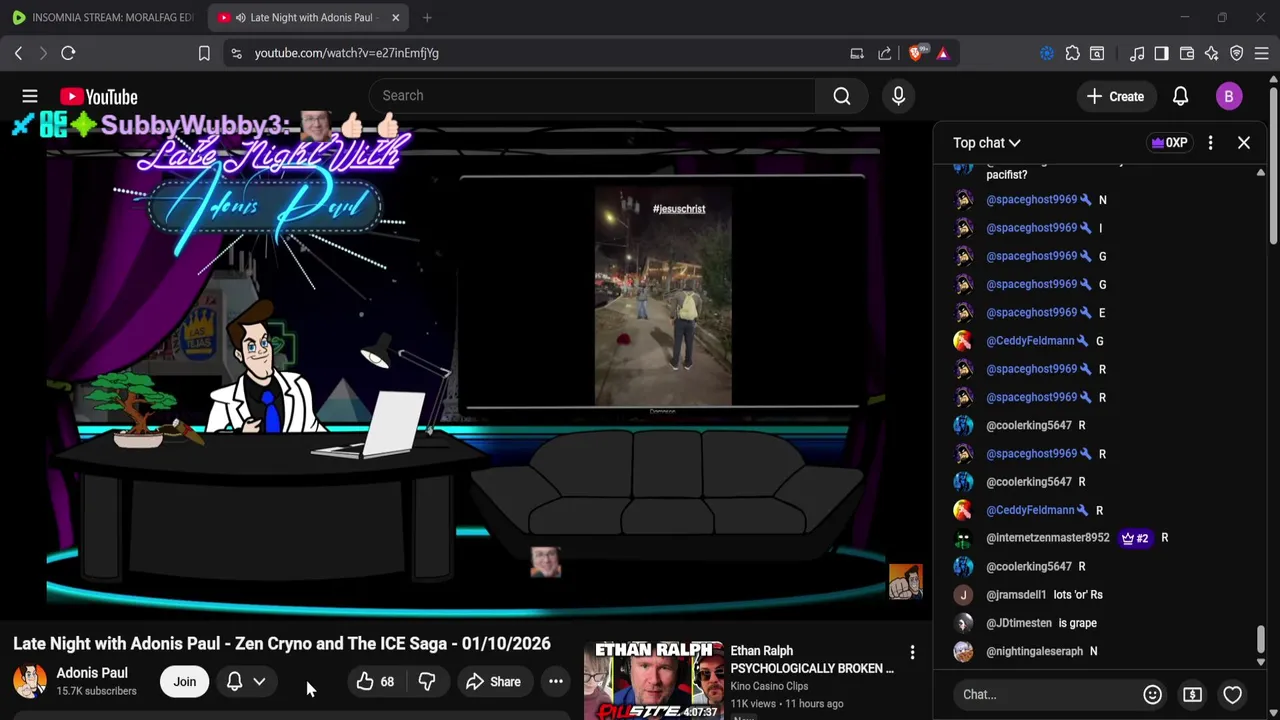This screenshot has height=720, width=1280.
Task: Open emoji picker in chat box
Action: tap(1152, 694)
